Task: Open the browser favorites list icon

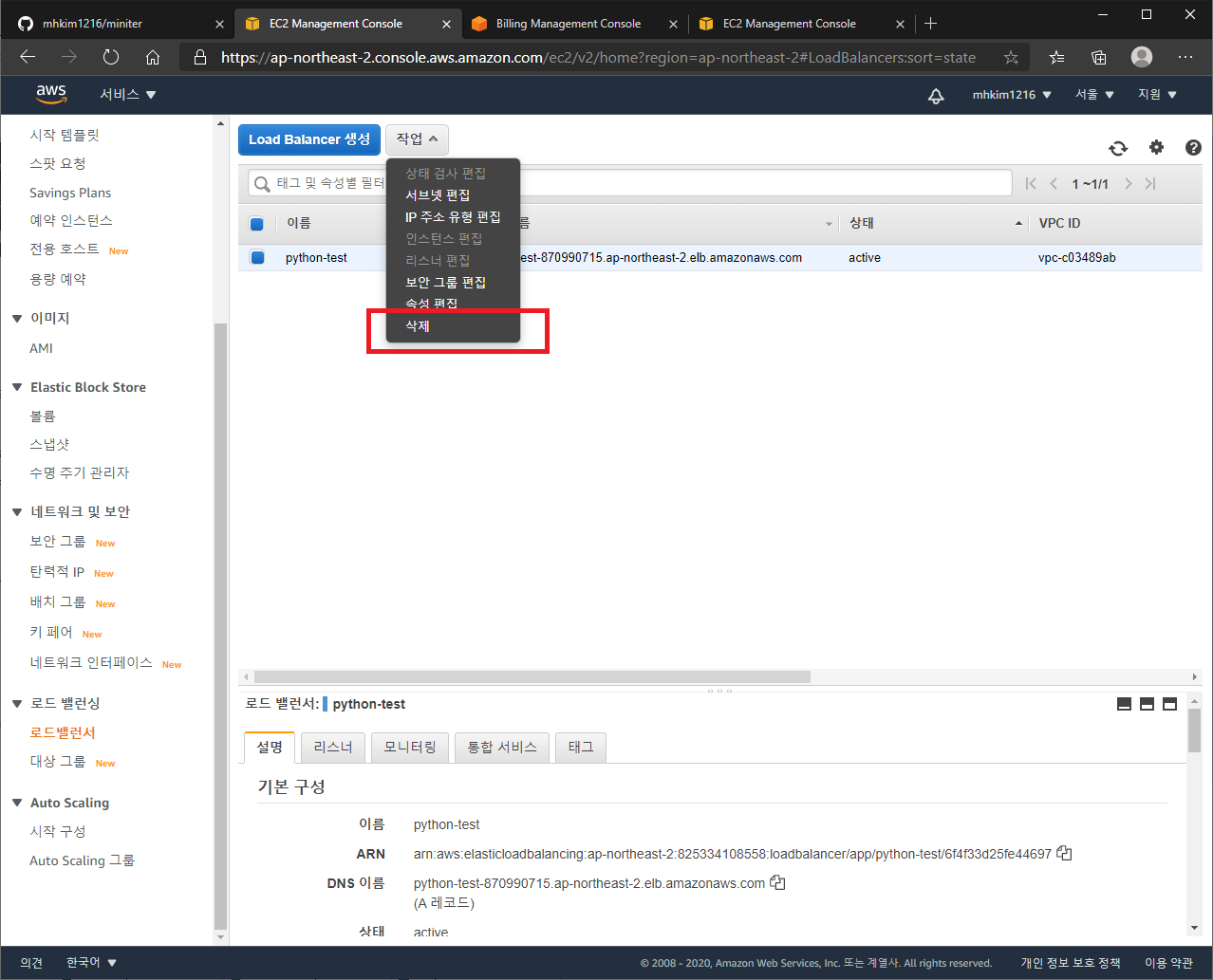Action: [1057, 58]
